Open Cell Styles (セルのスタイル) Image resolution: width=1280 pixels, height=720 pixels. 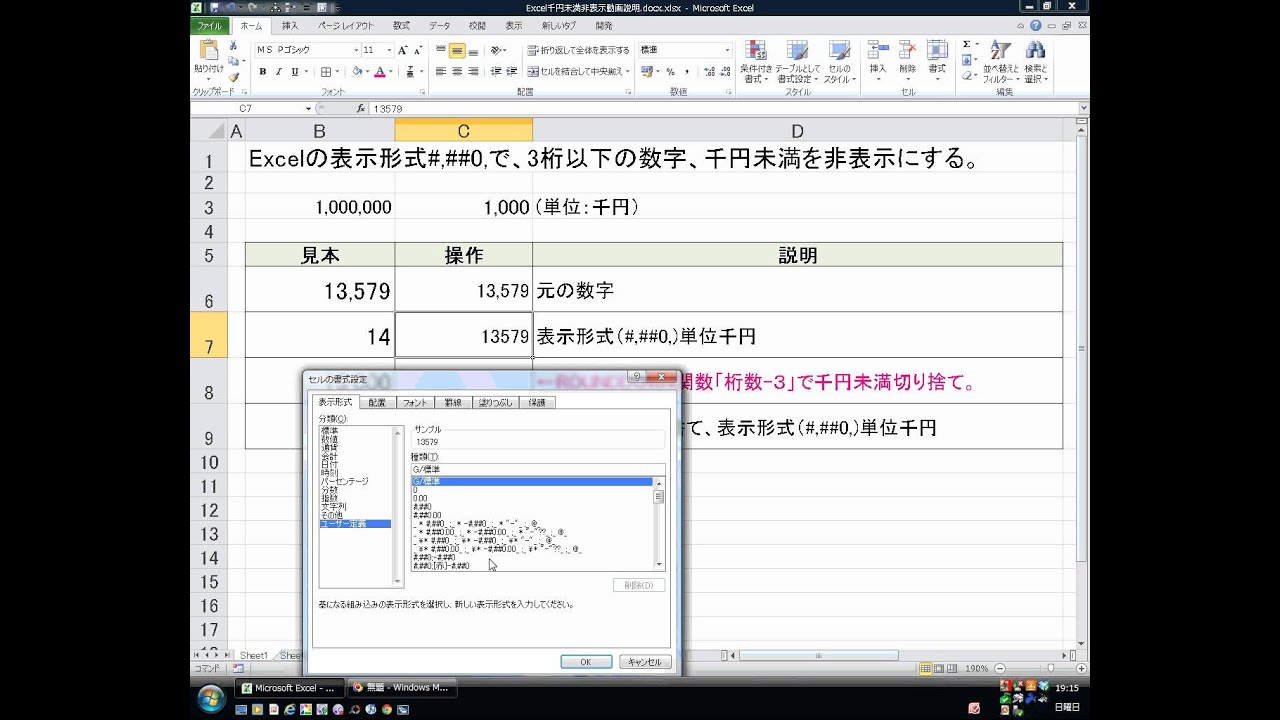click(839, 62)
